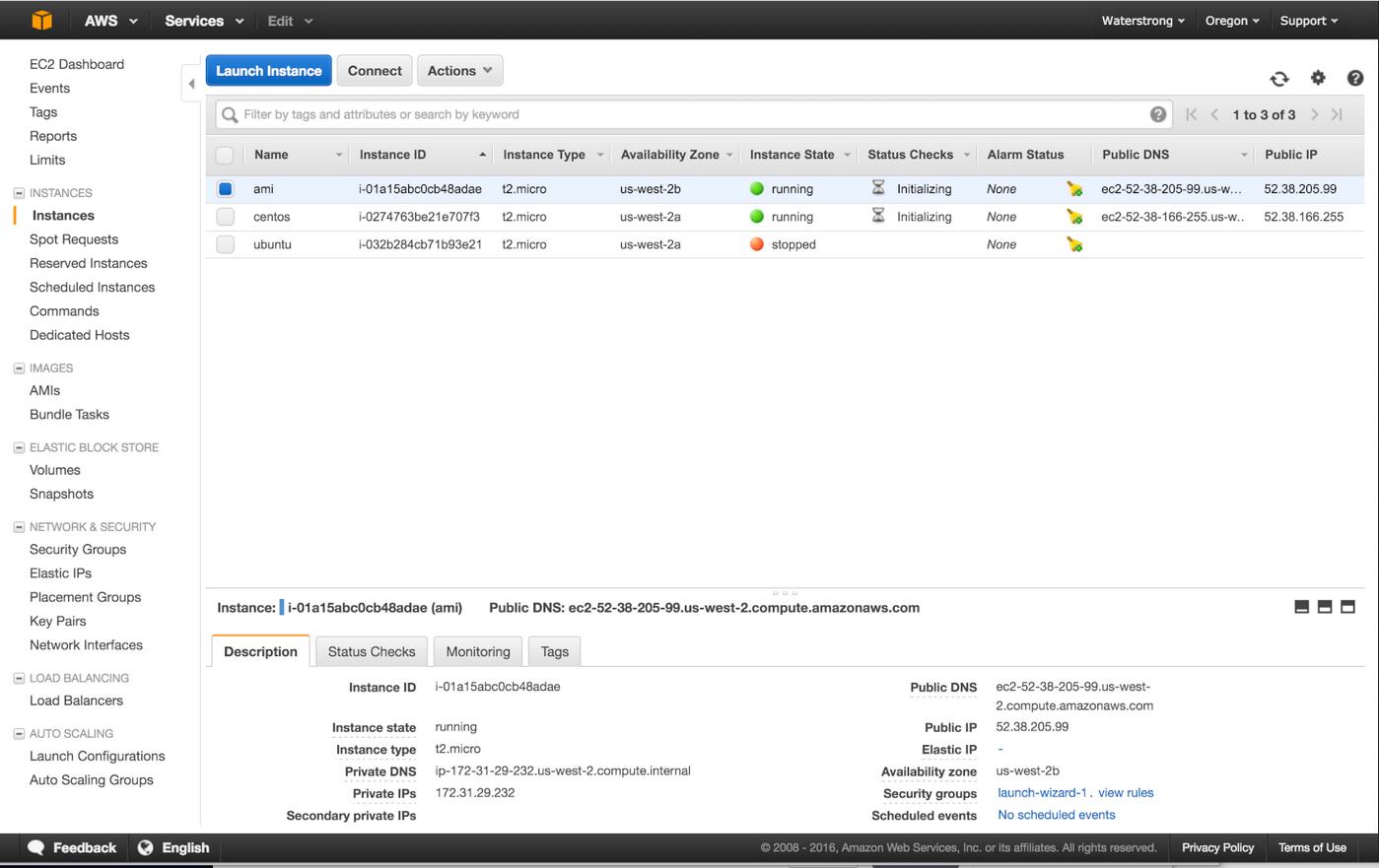The image size is (1379, 868).
Task: Open the Waterstrong account dropdown
Action: (x=1142, y=21)
